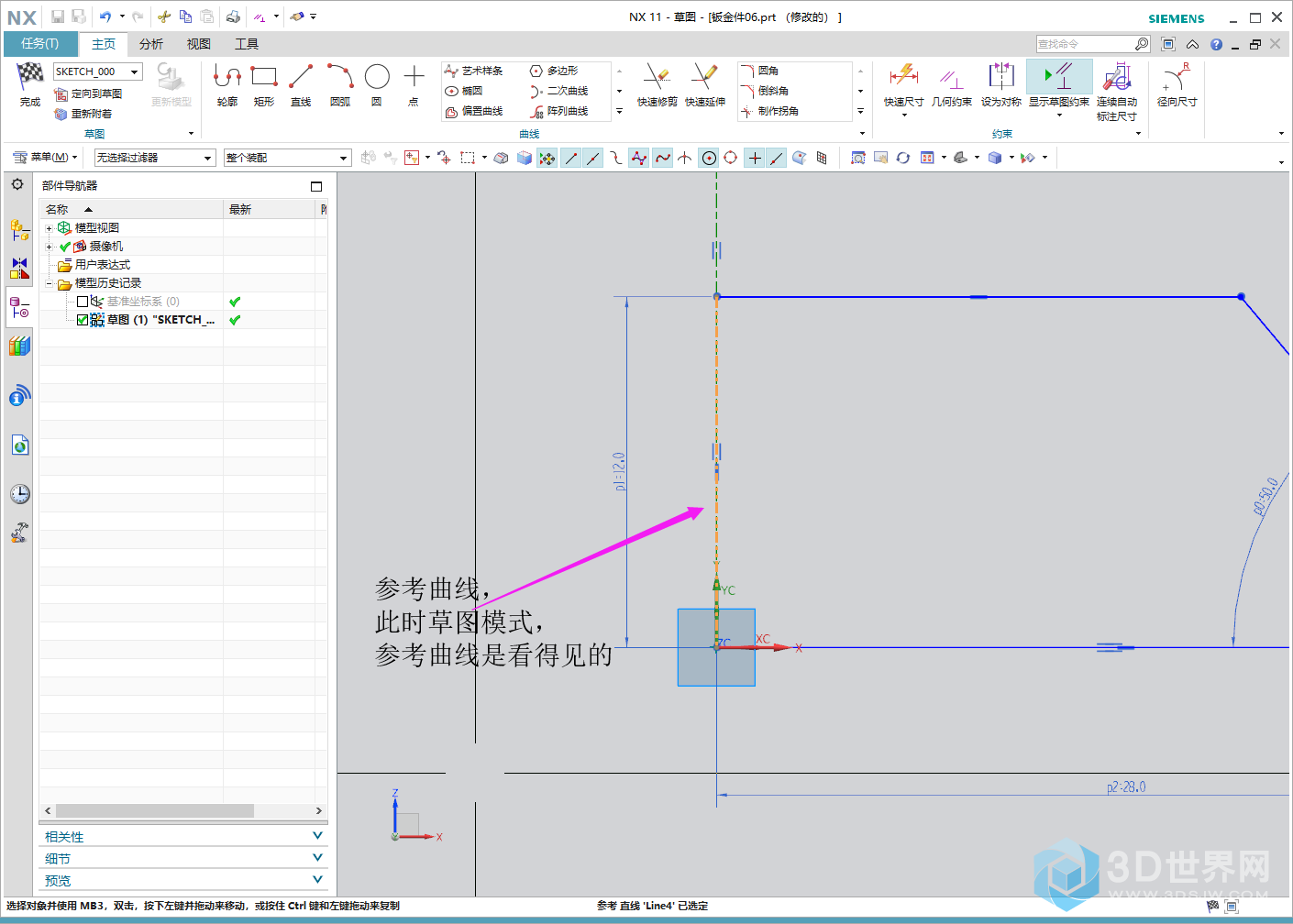
Task: Select the Profile (轮廓) tool
Action: point(227,85)
